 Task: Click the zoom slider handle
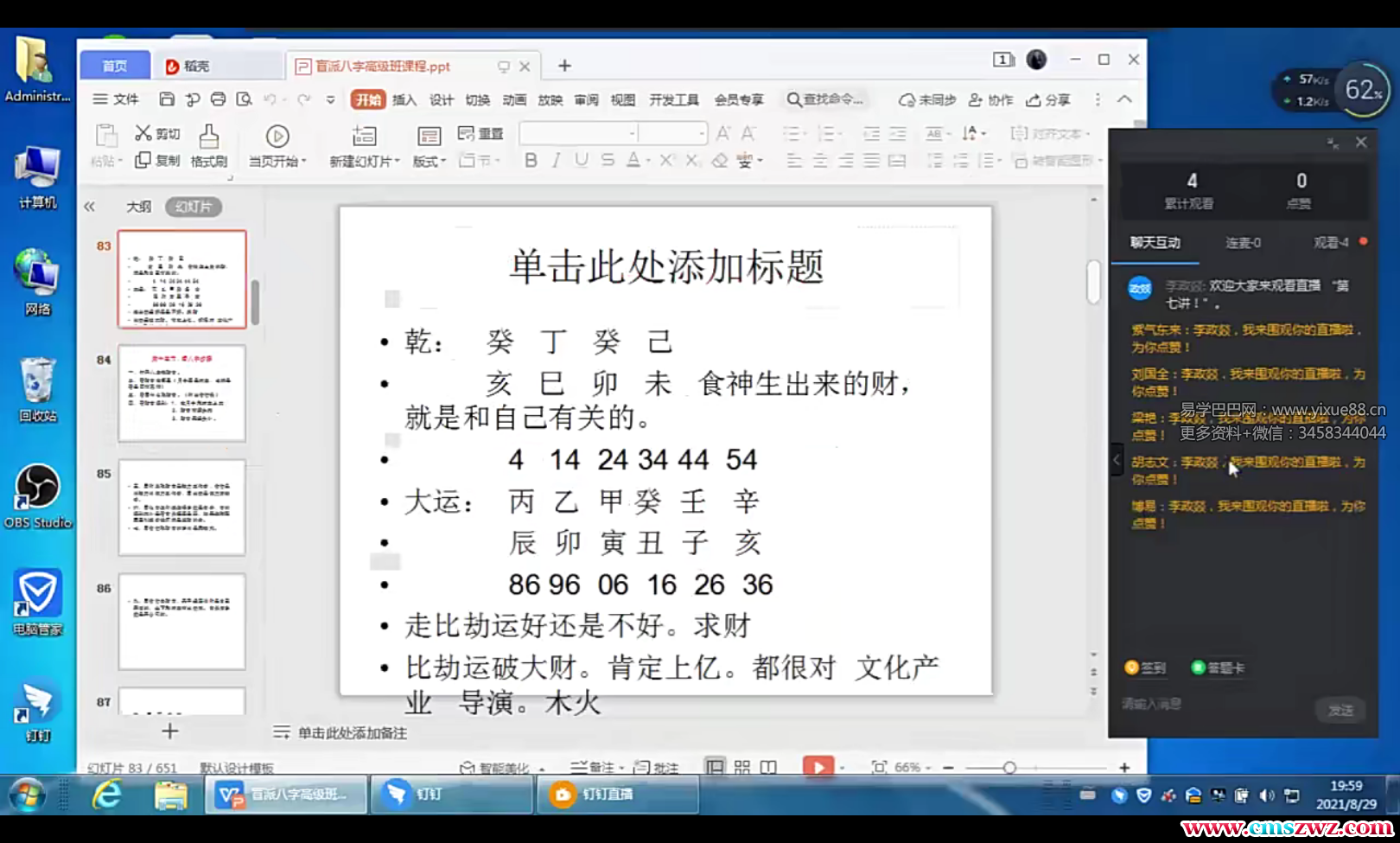point(1009,768)
